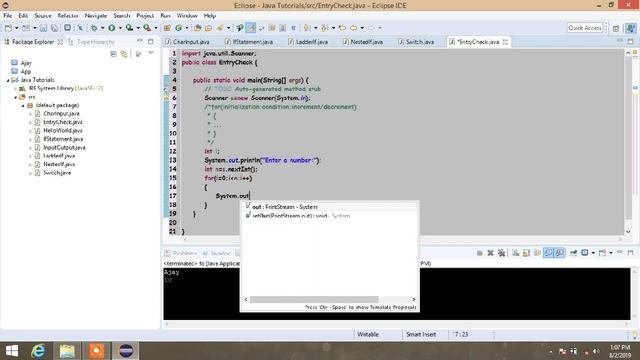Click the Next Annotation icon
The width and height of the screenshot is (640, 360).
(x=307, y=28)
